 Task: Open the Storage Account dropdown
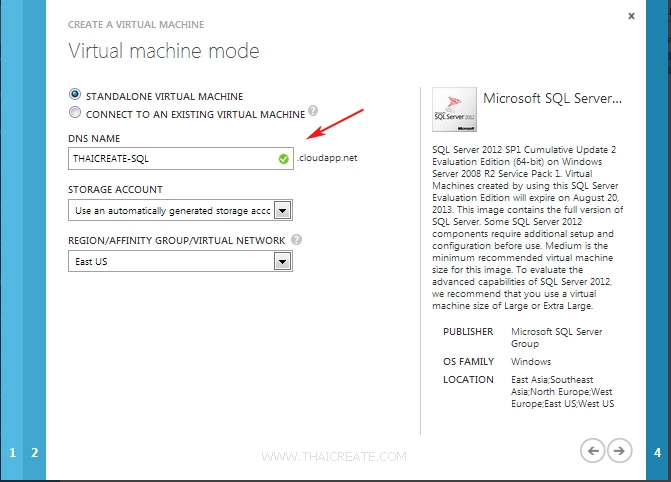coord(180,210)
